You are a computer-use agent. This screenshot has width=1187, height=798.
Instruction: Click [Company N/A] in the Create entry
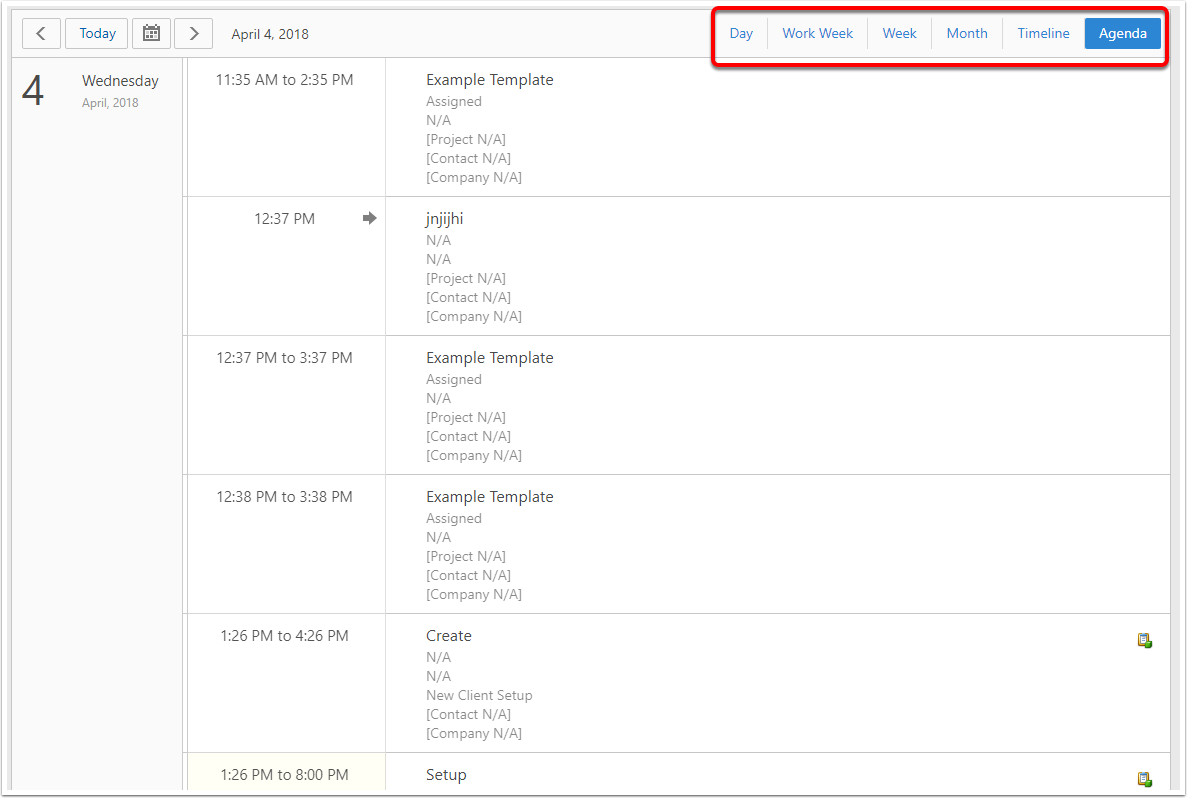pos(474,733)
